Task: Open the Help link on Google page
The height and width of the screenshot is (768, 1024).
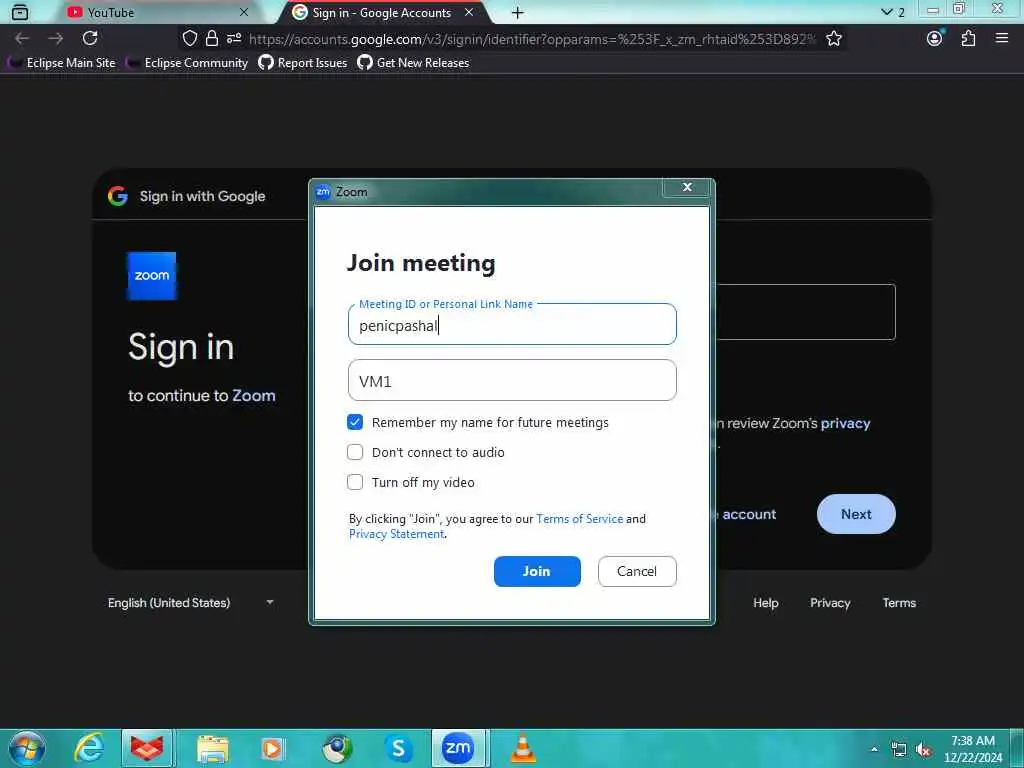Action: (x=765, y=603)
